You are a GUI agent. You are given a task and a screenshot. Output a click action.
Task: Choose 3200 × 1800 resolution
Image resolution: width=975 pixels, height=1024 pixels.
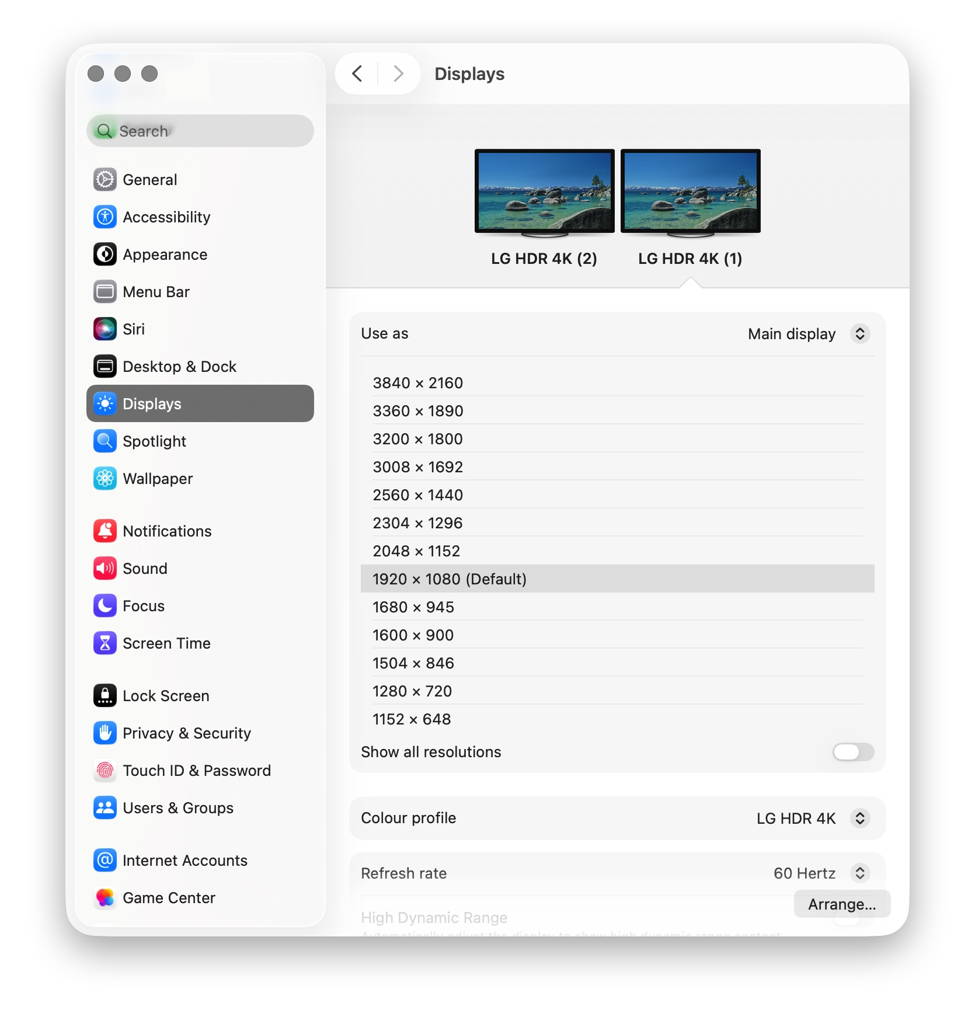tap(617, 439)
